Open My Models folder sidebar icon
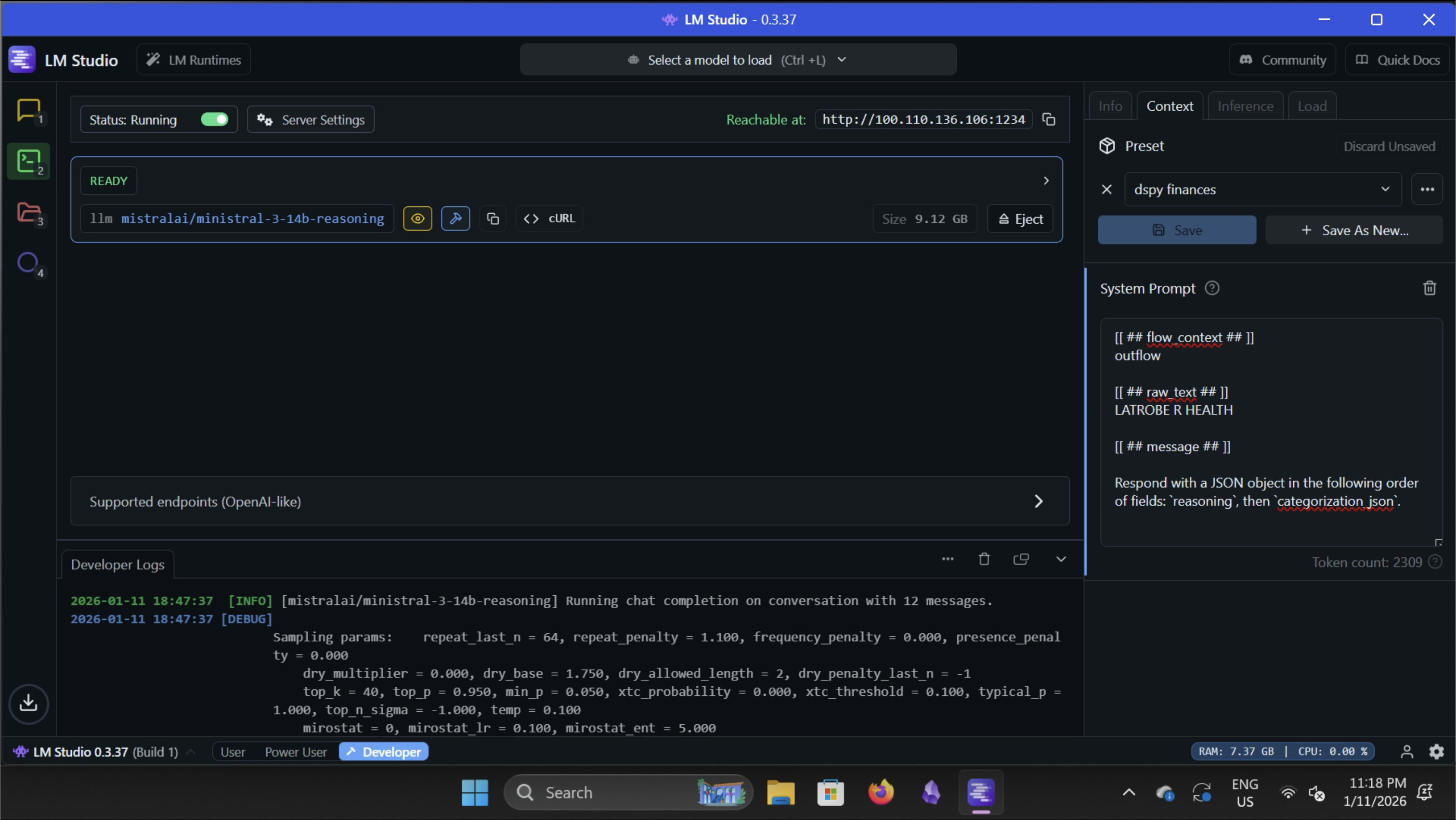 28,213
